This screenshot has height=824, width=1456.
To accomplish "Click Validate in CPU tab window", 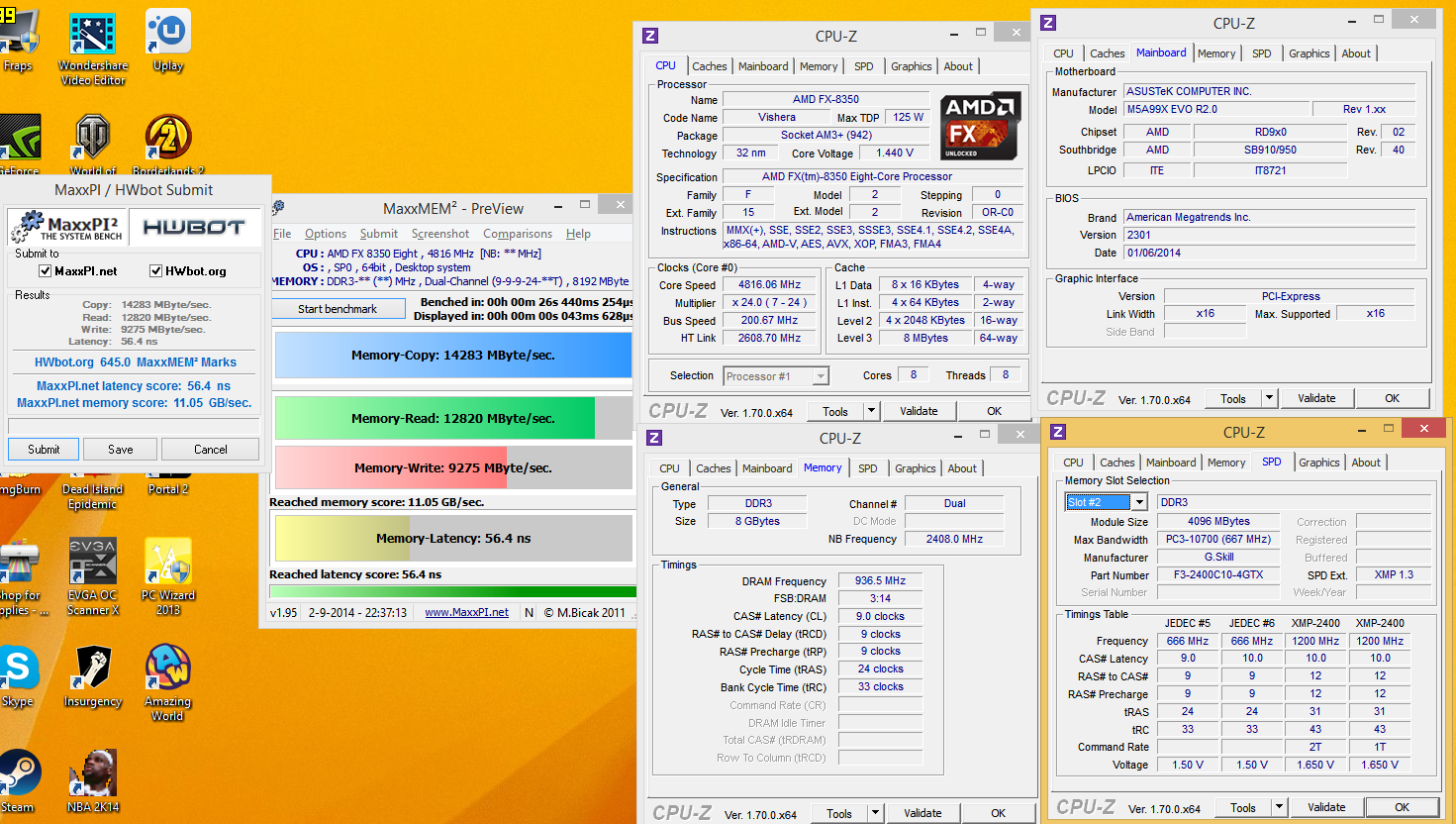I will pyautogui.click(x=919, y=411).
